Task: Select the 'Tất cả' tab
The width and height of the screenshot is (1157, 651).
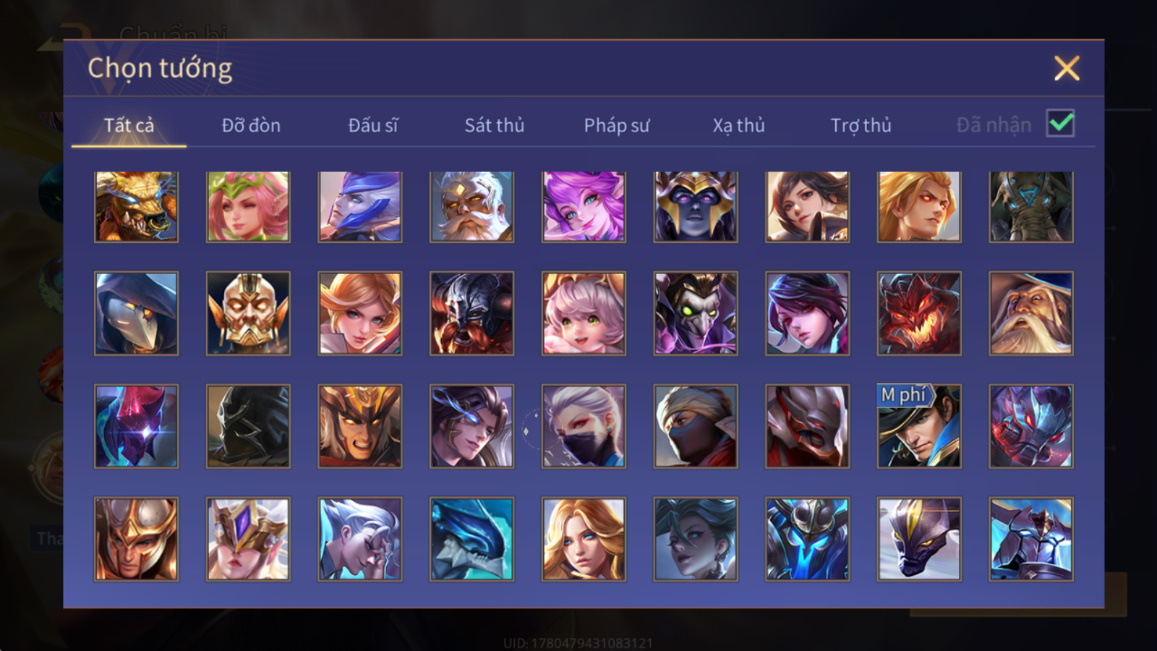Action: [x=129, y=125]
